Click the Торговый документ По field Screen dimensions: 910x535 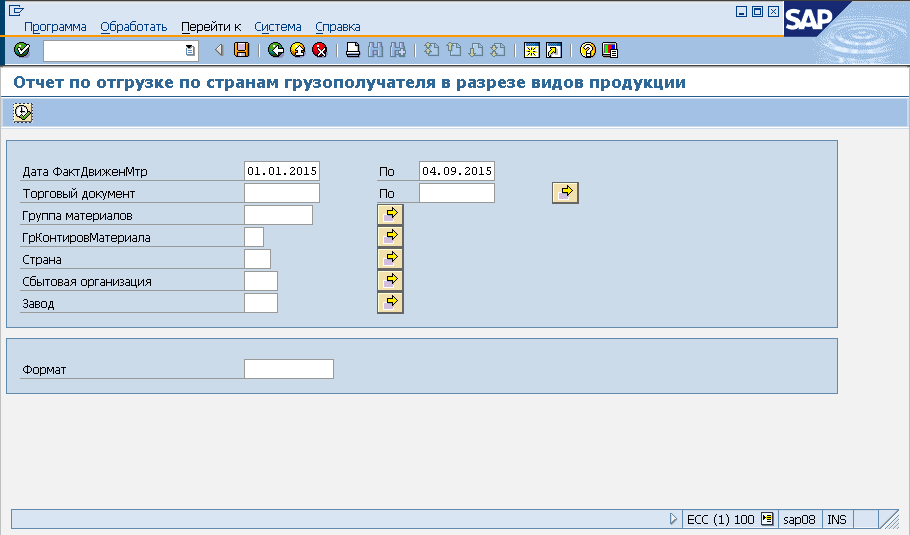click(457, 193)
